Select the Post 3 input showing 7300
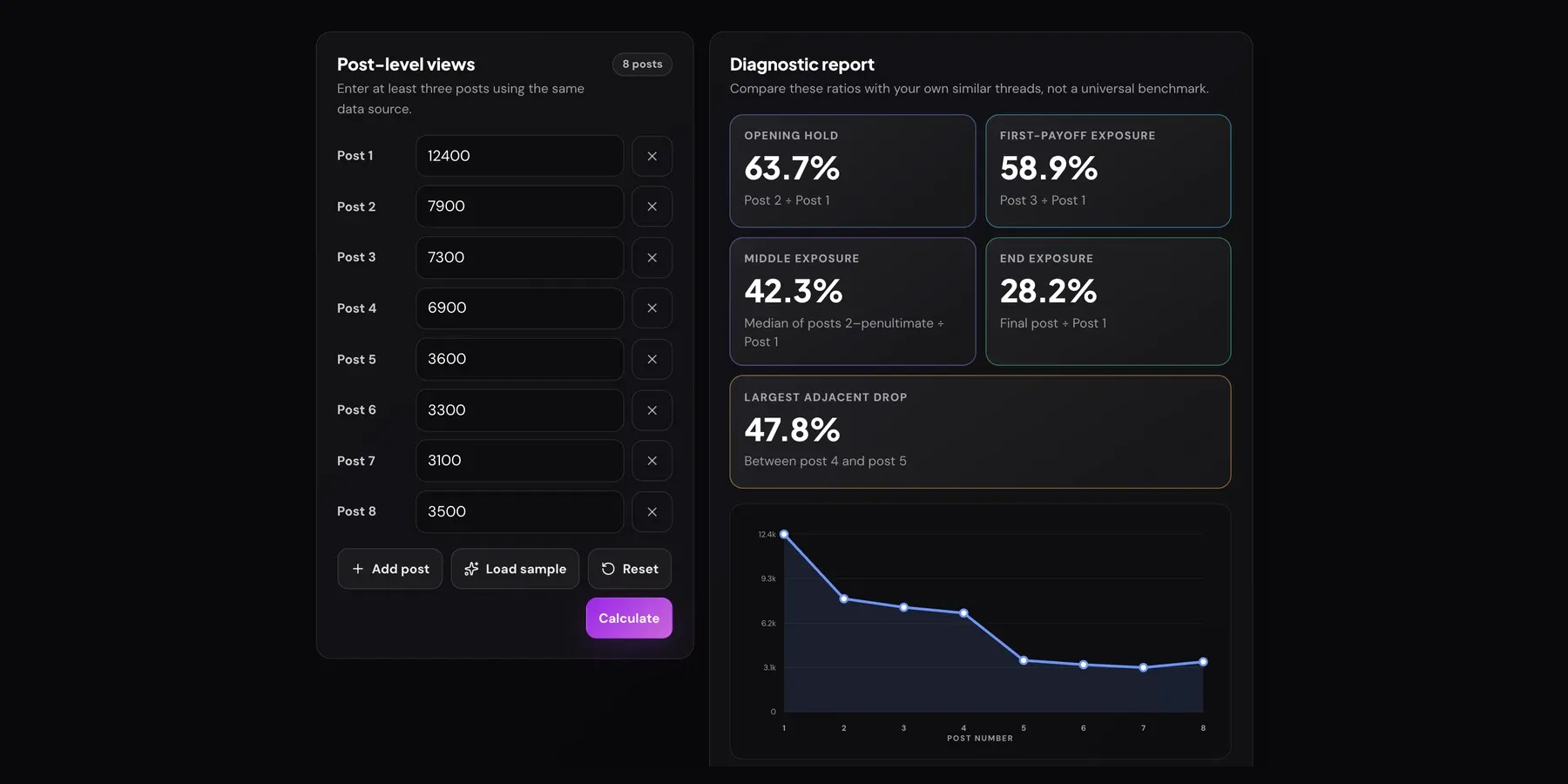This screenshot has width=1568, height=784. [519, 258]
